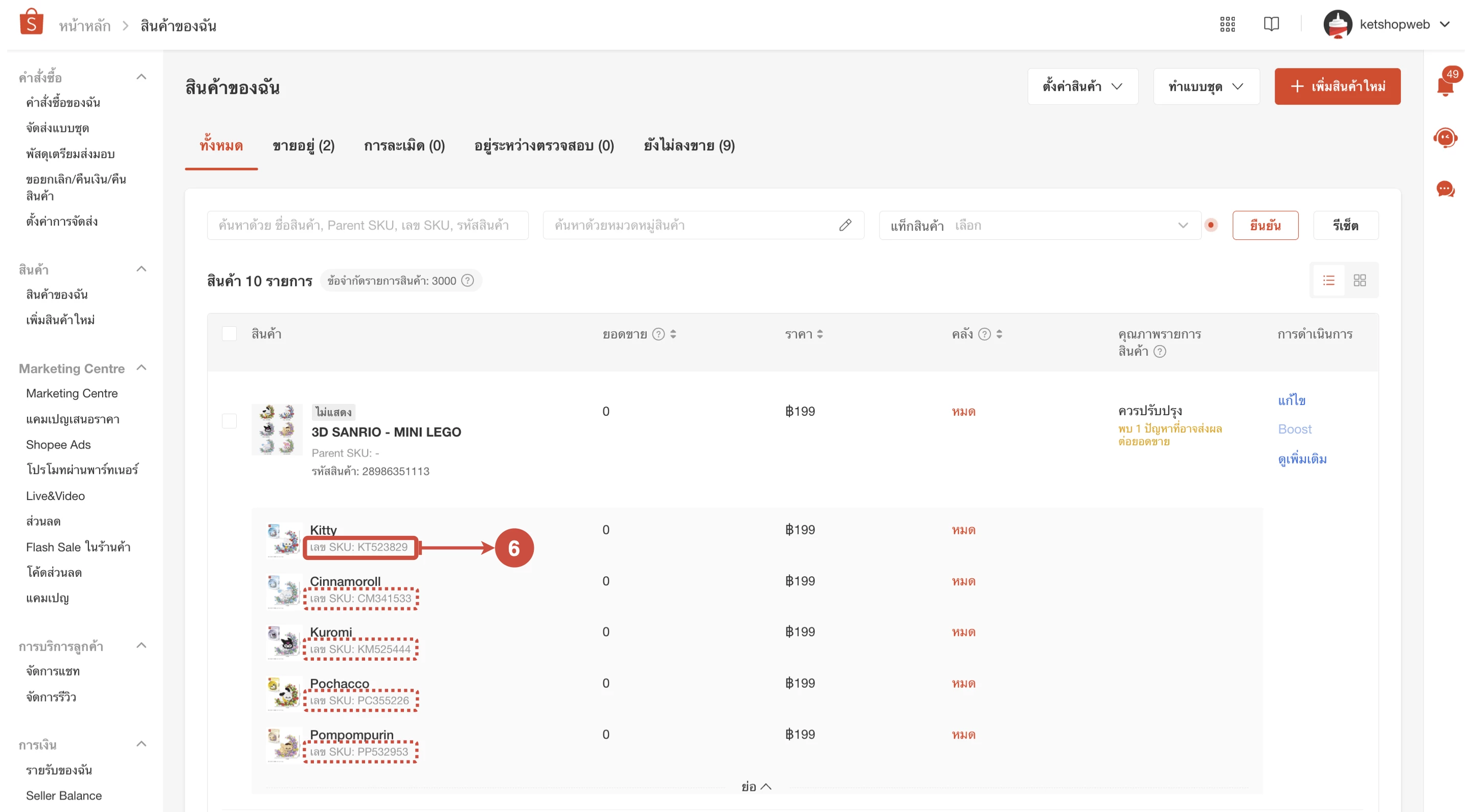Open the customer support headset icon

tap(1445, 138)
